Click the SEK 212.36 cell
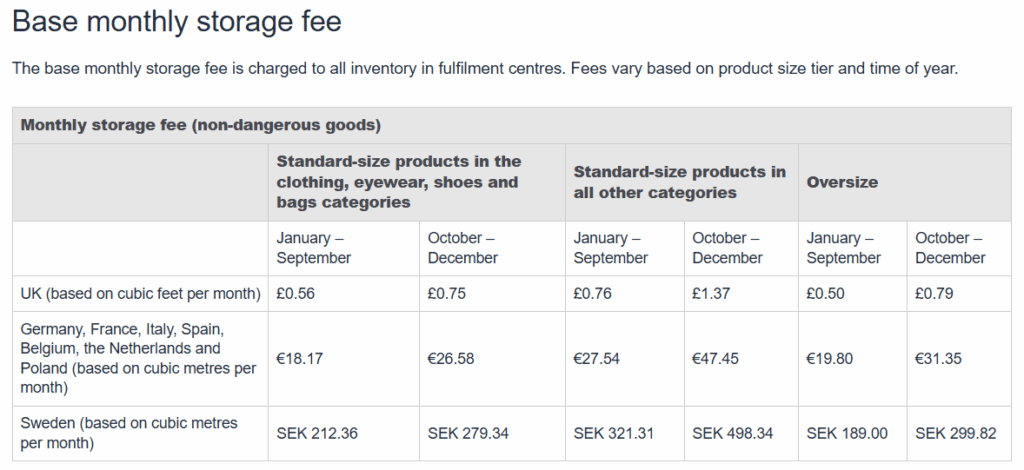1024x470 pixels. (317, 433)
